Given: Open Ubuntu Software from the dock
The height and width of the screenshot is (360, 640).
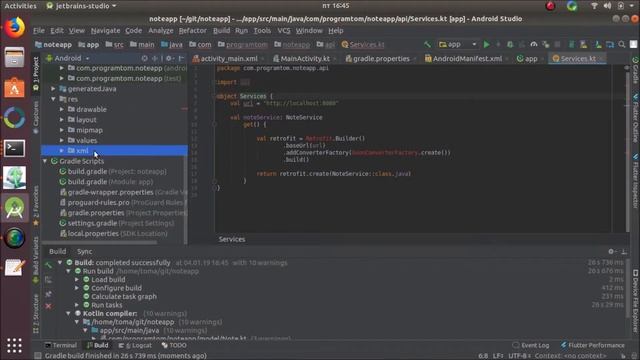Looking at the screenshot, I should pos(14,87).
